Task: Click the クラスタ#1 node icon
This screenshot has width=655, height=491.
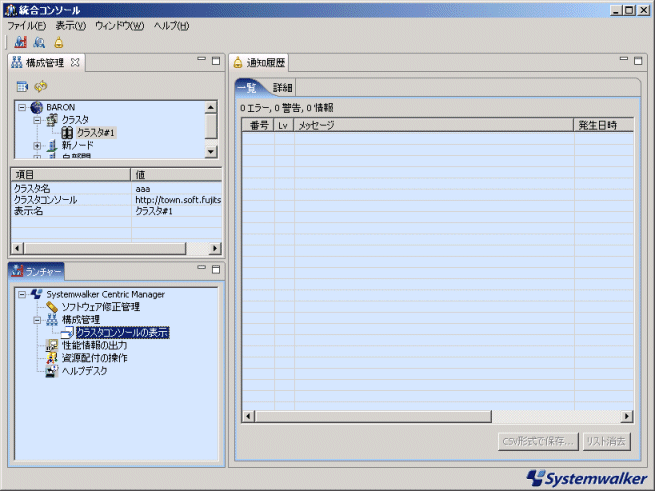Action: click(x=67, y=133)
